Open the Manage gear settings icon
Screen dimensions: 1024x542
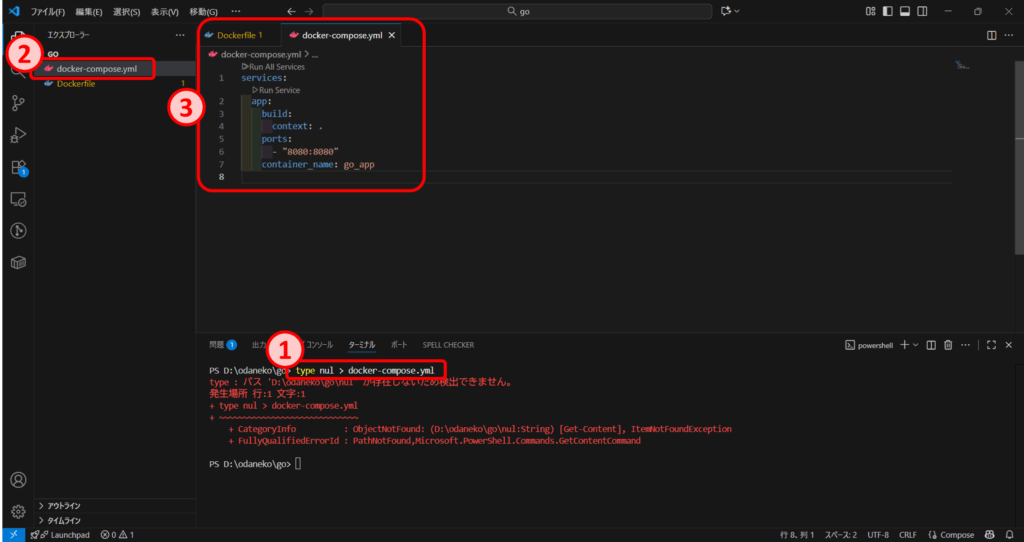pyautogui.click(x=18, y=511)
